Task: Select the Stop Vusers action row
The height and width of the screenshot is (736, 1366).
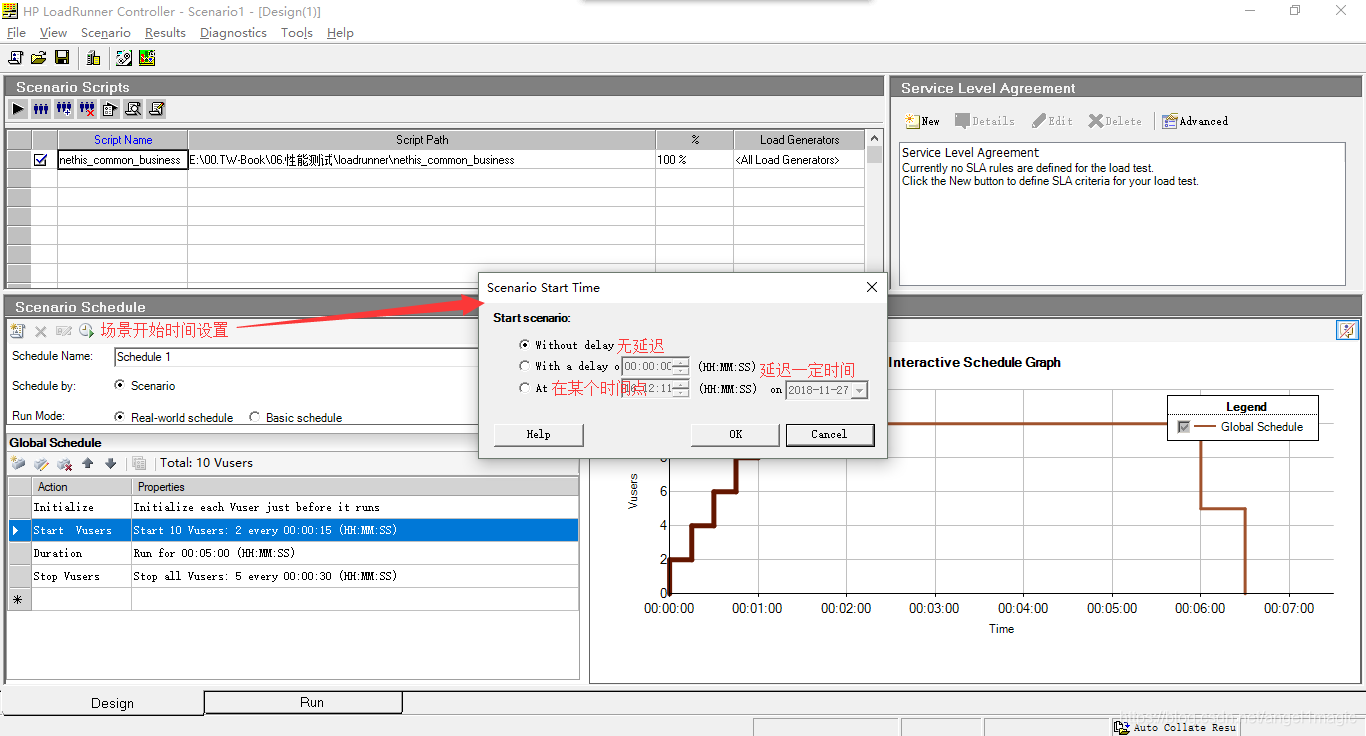Action: coord(293,576)
